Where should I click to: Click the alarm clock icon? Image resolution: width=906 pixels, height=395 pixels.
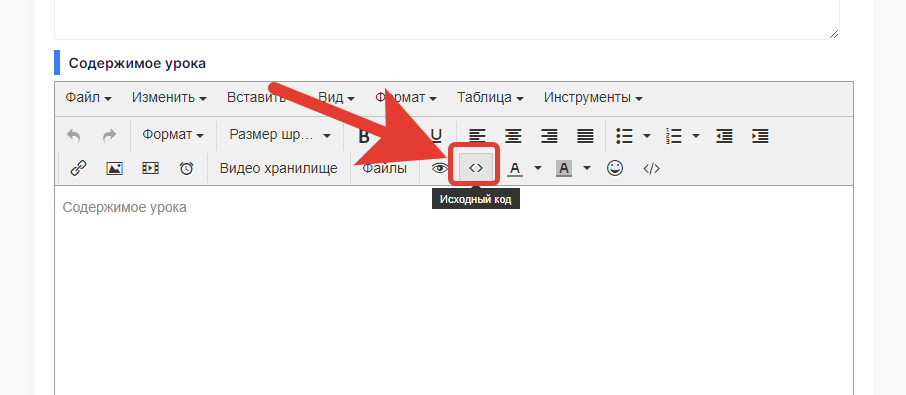tap(186, 169)
